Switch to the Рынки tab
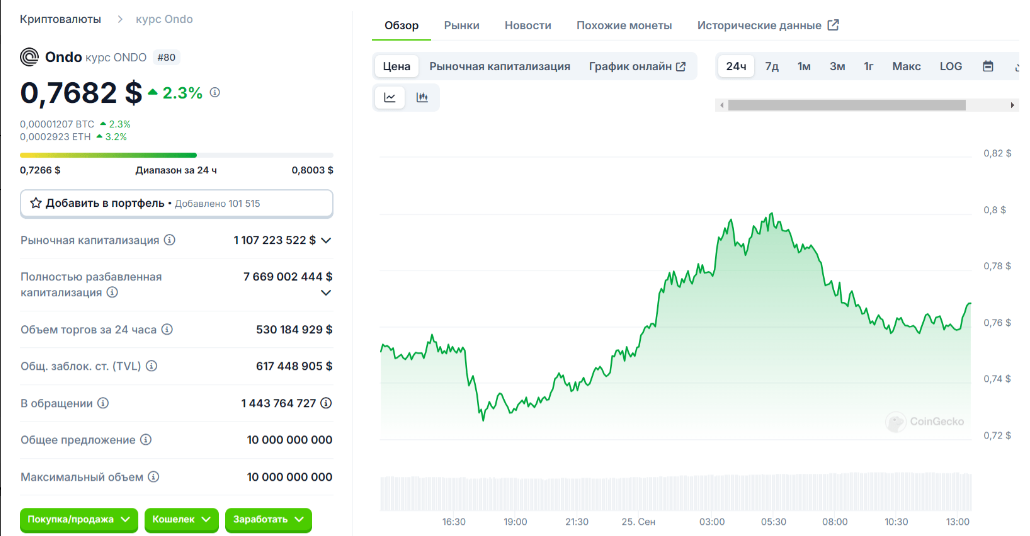 tap(461, 25)
